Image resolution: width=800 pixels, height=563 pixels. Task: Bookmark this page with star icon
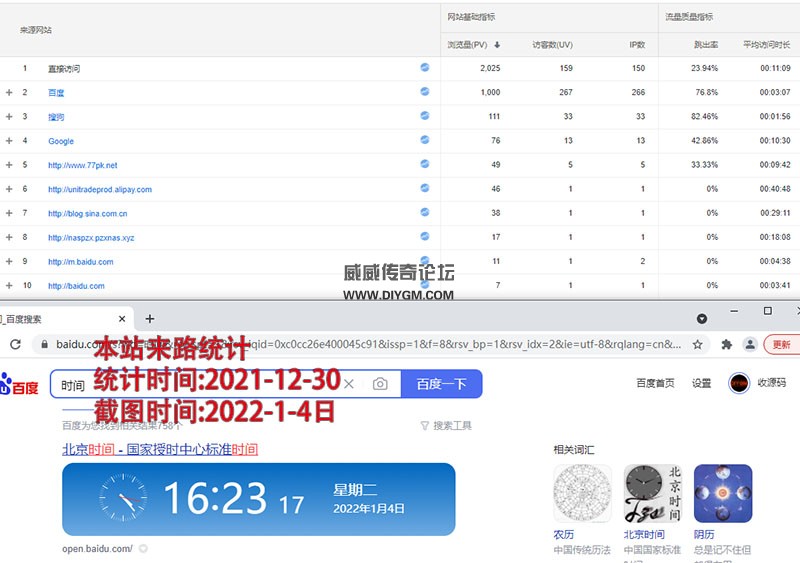[x=697, y=345]
